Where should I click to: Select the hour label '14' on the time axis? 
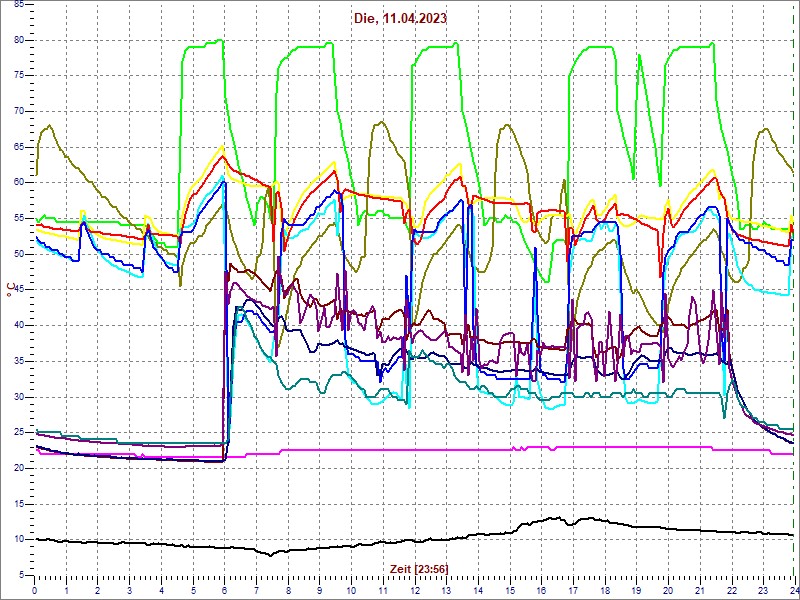pyautogui.click(x=478, y=591)
